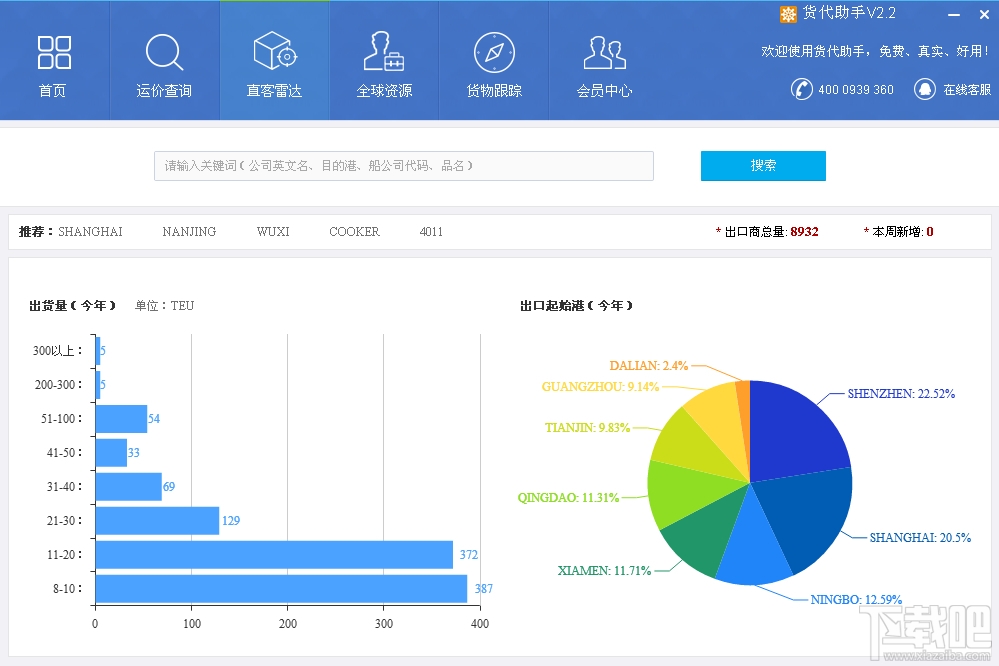Click the 本周新增 0 value
The height and width of the screenshot is (666, 999).
click(930, 231)
